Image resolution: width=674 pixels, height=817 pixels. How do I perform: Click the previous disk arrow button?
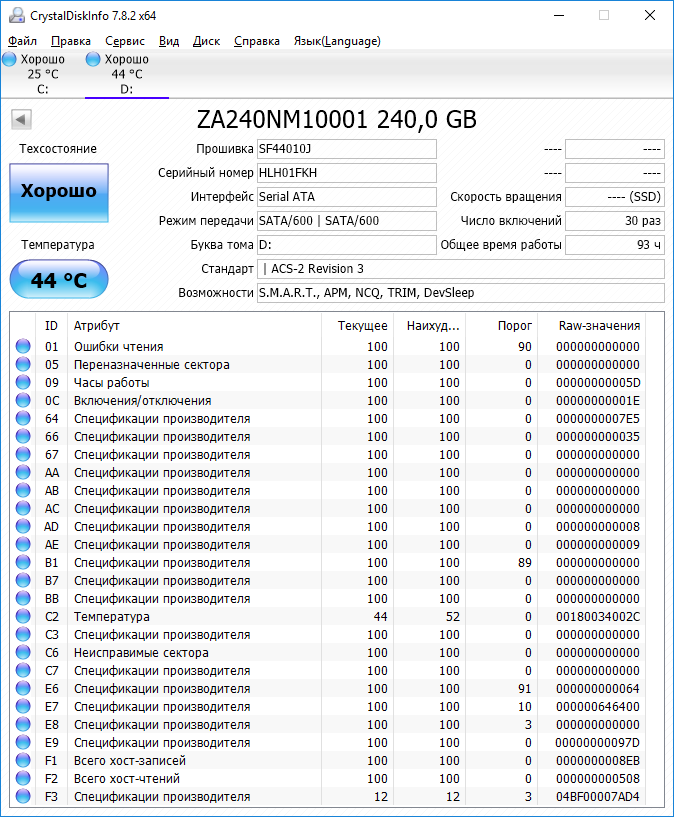tap(21, 119)
